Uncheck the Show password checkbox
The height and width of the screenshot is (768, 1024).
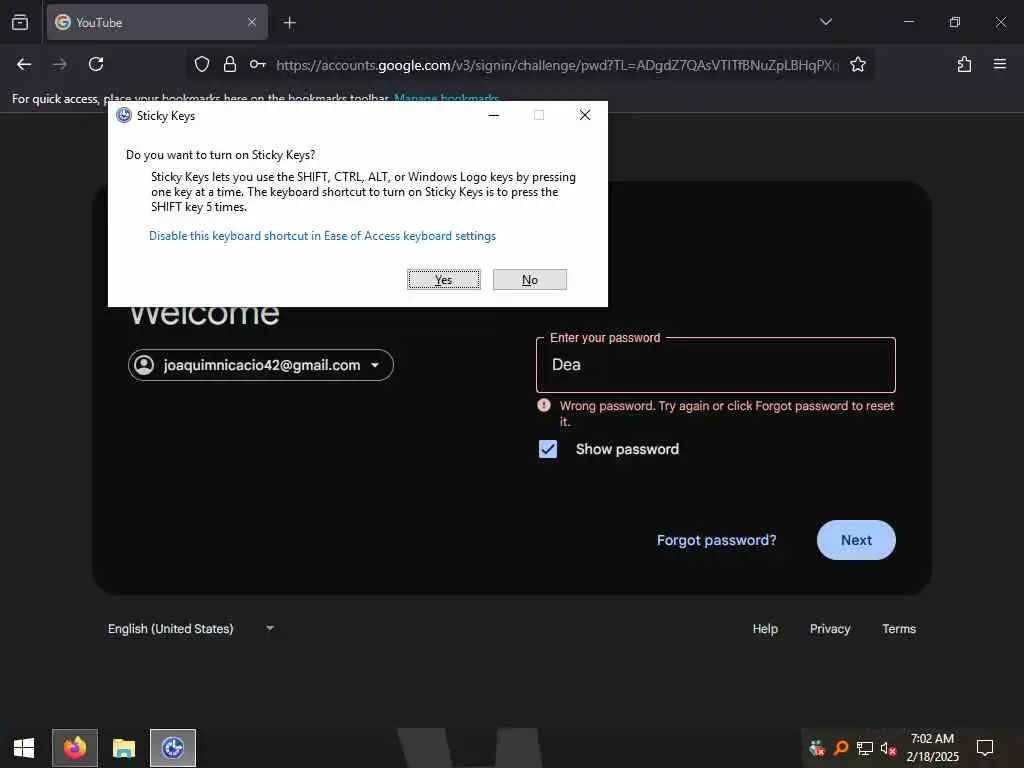point(548,449)
